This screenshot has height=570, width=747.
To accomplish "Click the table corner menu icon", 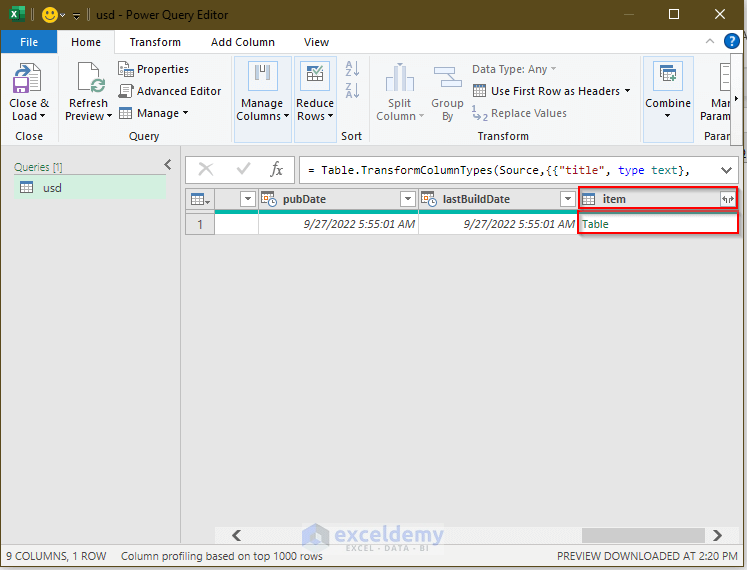I will [x=200, y=199].
